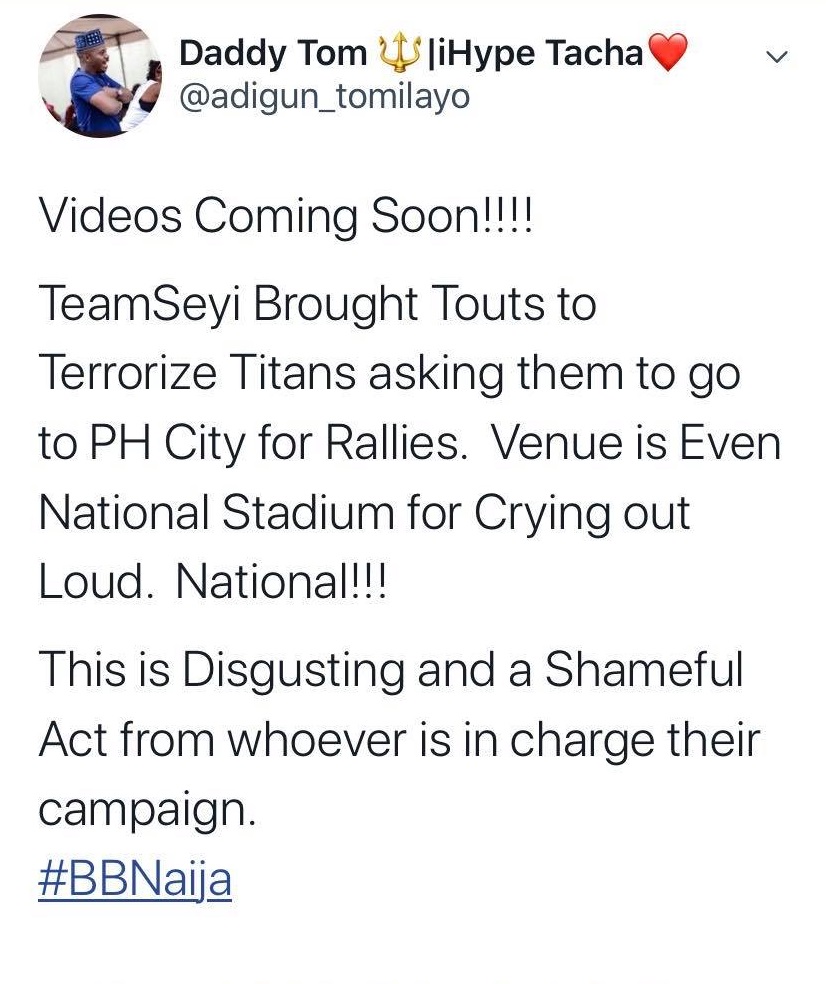Click the display name "Daddy Tom"
The width and height of the screenshot is (828, 984).
[272, 54]
